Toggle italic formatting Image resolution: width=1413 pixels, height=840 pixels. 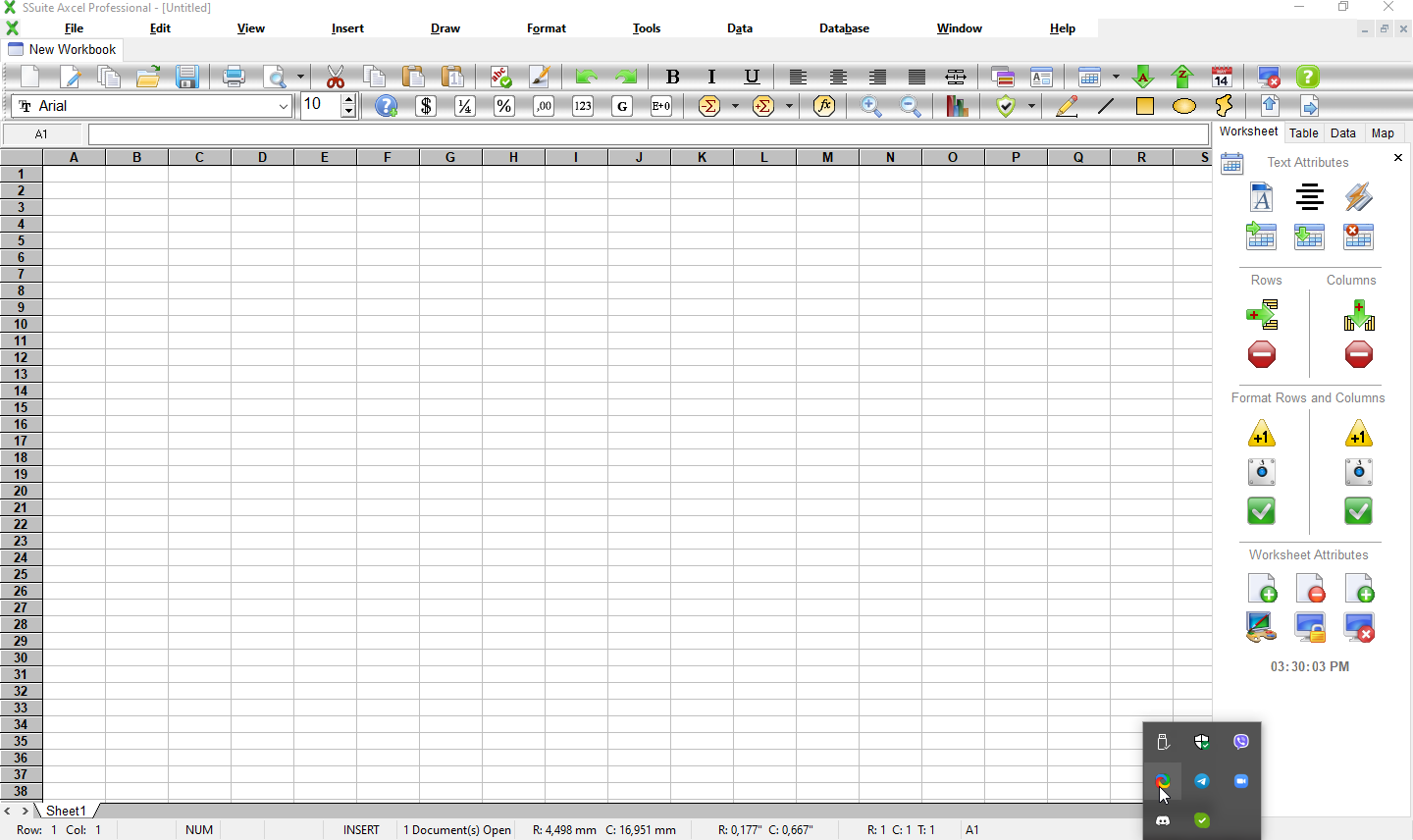(x=711, y=77)
